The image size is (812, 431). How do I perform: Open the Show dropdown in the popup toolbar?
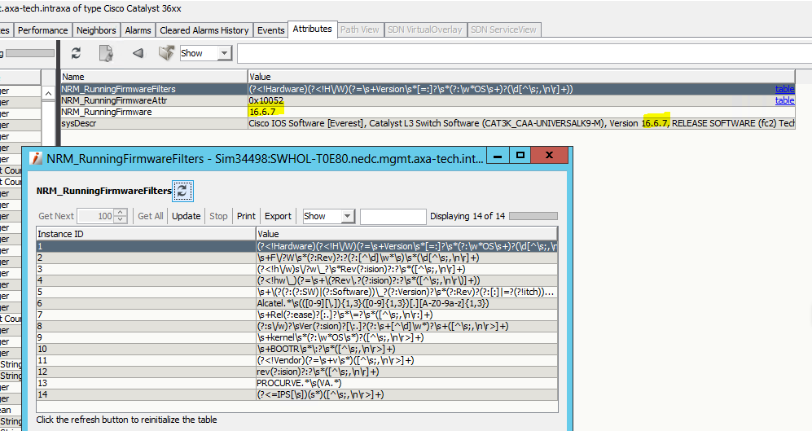click(x=328, y=216)
